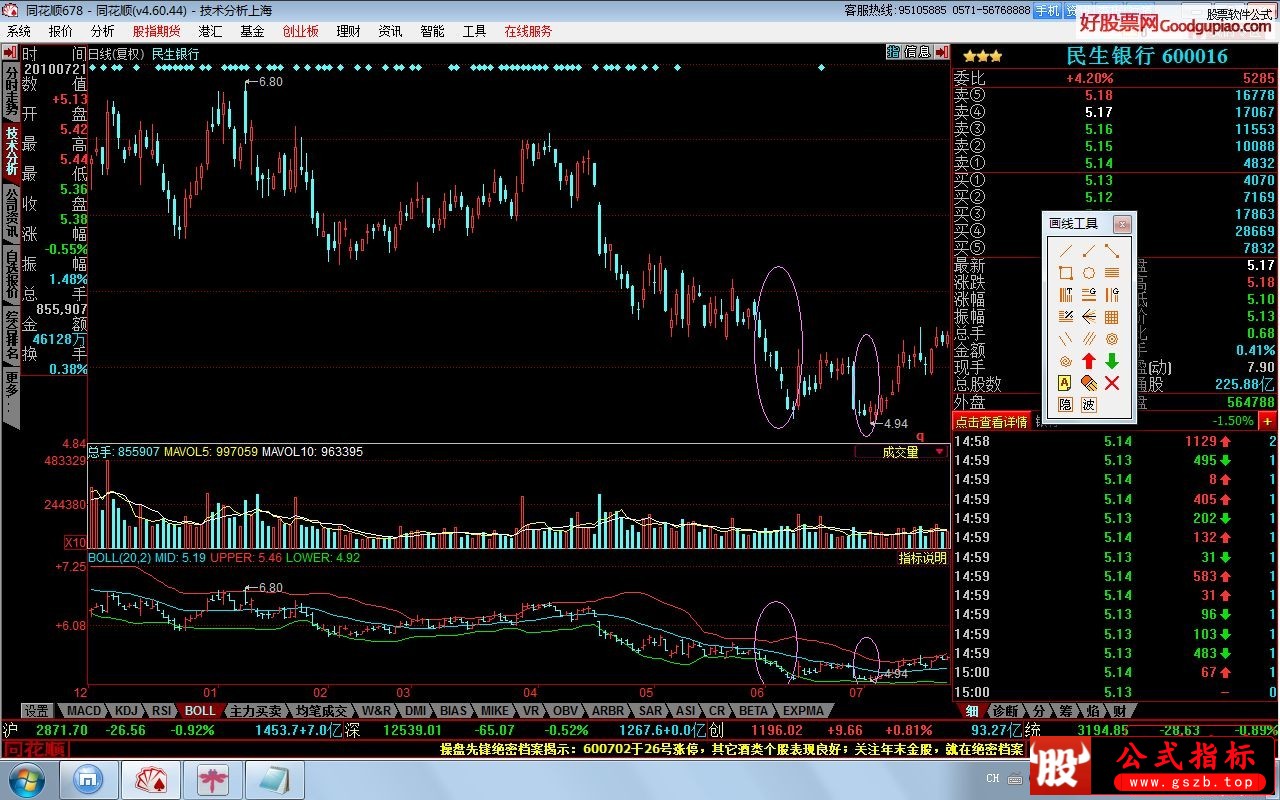This screenshot has width=1280, height=800.
Task: Select the straight line drawing tool
Action: coord(1066,251)
